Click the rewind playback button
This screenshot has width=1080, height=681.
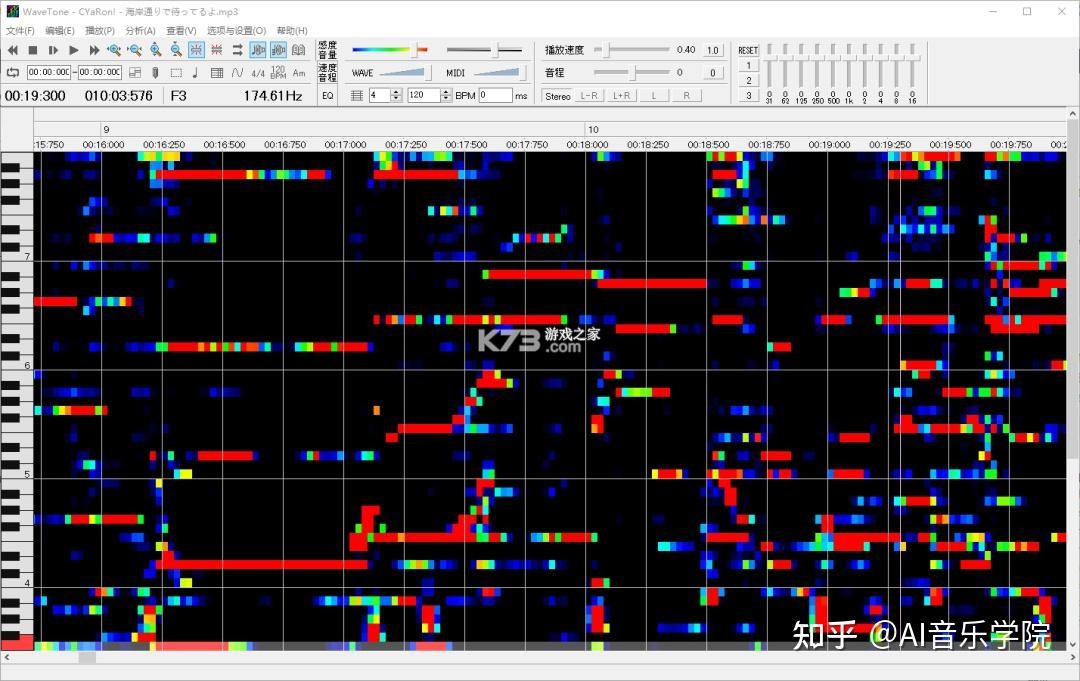point(12,50)
